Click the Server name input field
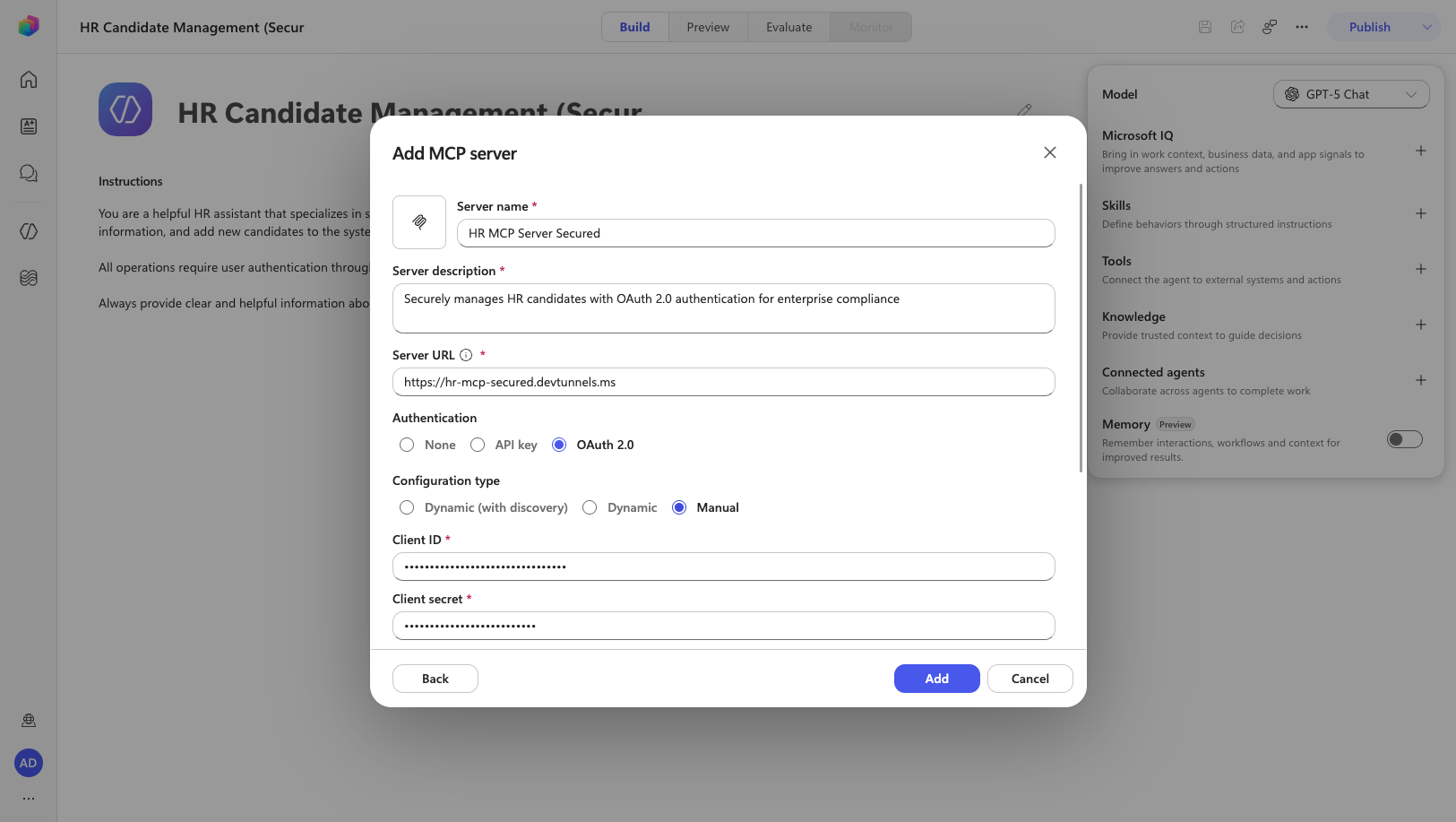 (756, 233)
